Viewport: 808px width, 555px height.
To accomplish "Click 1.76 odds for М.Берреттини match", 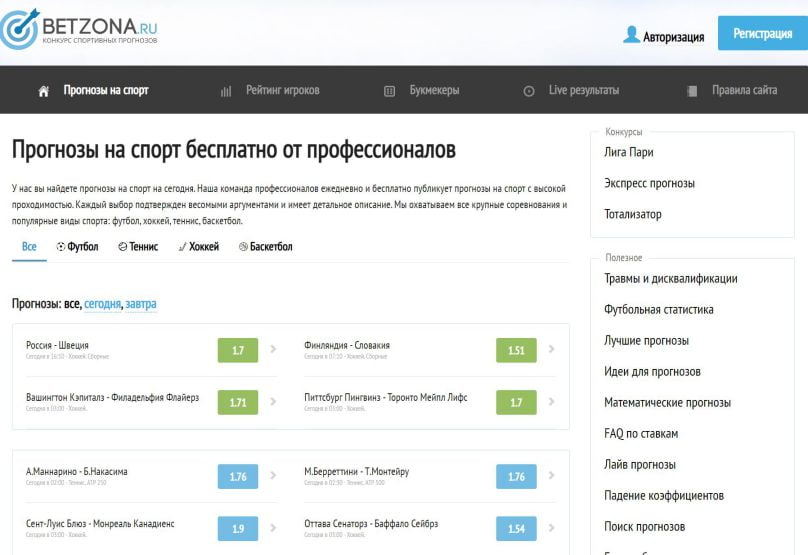I will (x=516, y=477).
